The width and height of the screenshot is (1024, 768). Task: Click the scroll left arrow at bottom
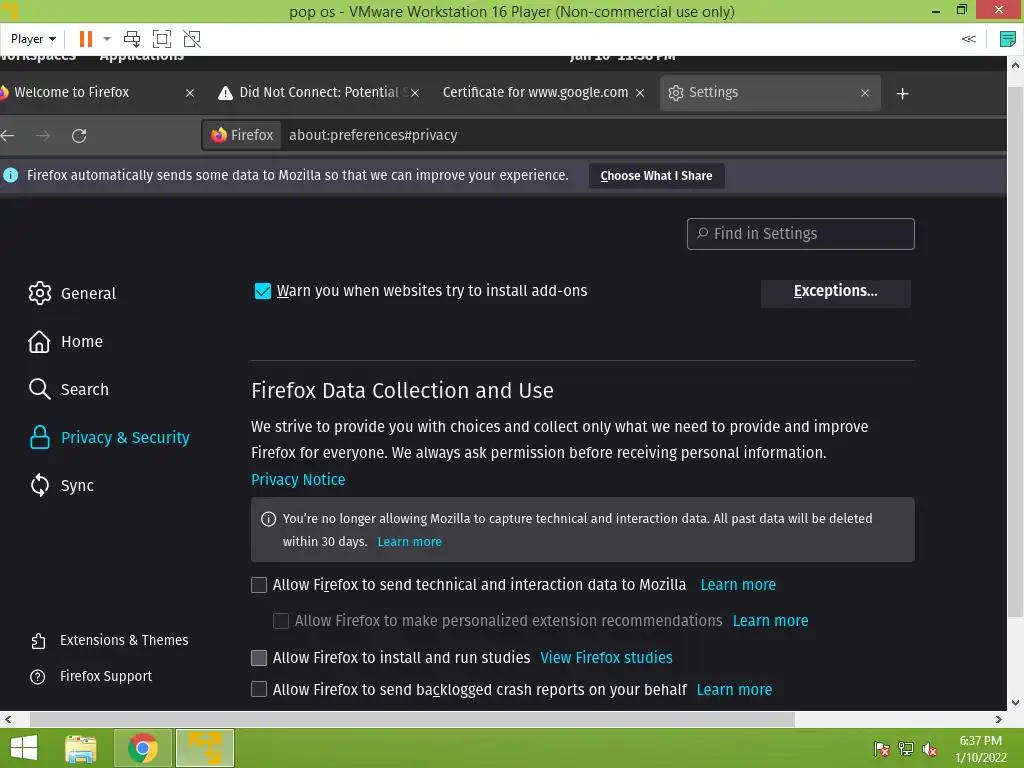click(x=8, y=720)
